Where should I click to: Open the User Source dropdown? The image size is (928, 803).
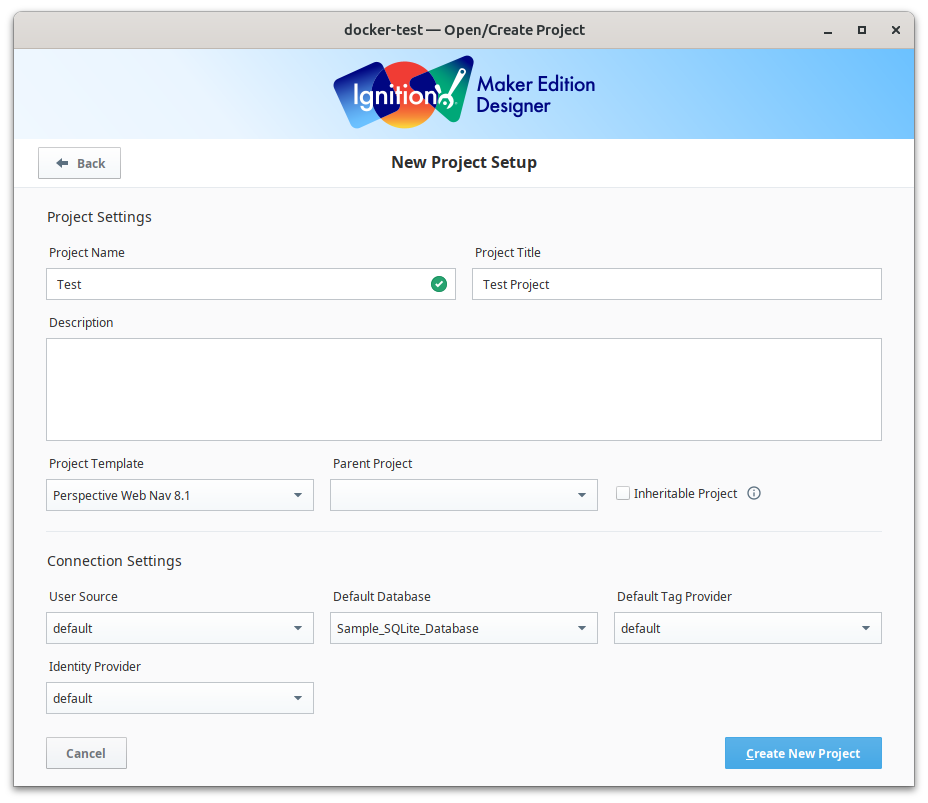click(180, 628)
